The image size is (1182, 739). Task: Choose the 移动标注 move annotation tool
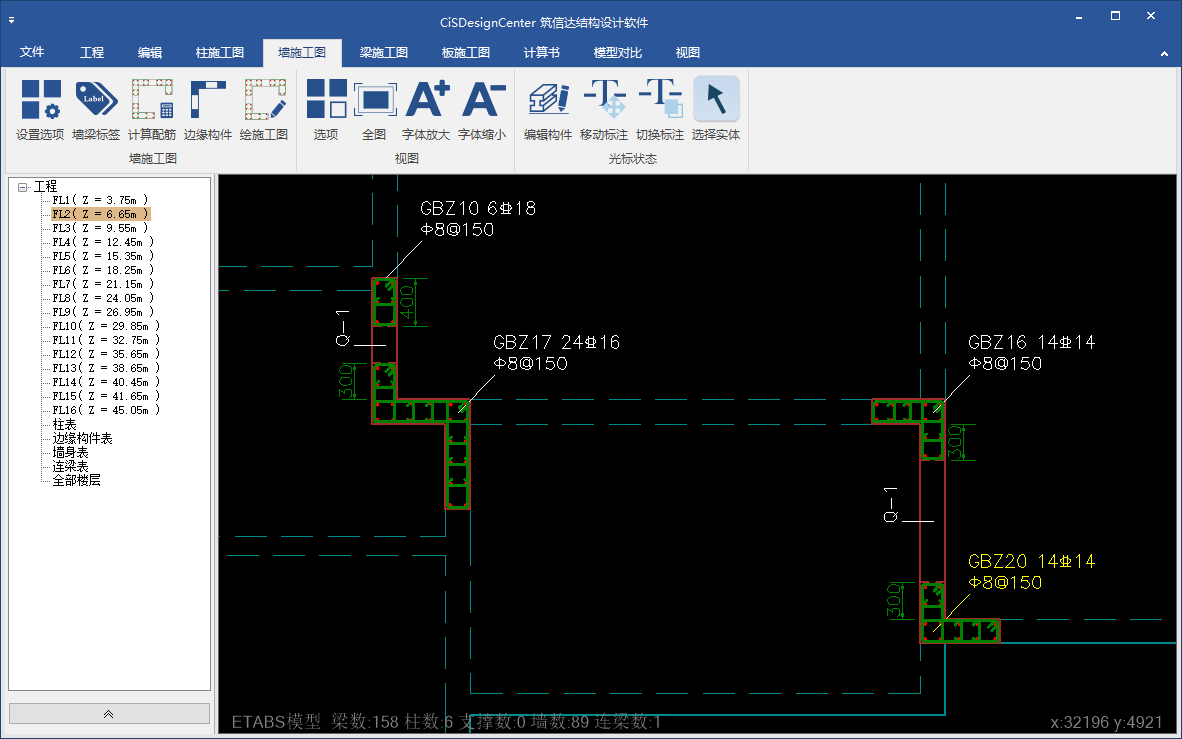coord(604,110)
